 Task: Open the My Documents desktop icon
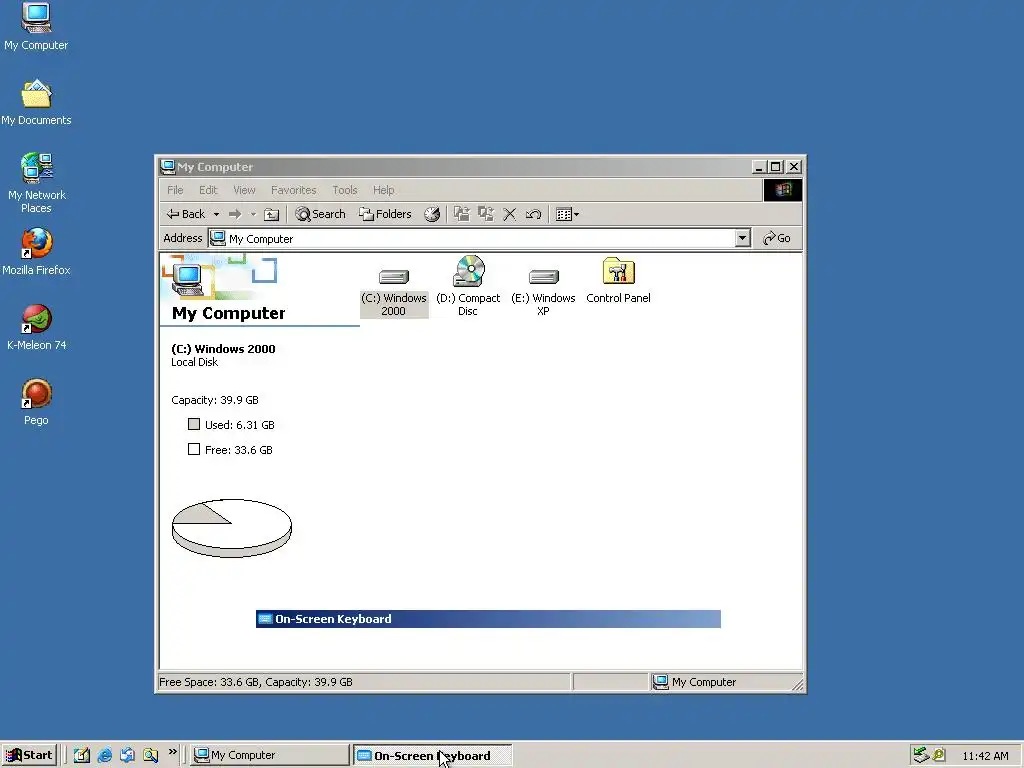pyautogui.click(x=36, y=103)
